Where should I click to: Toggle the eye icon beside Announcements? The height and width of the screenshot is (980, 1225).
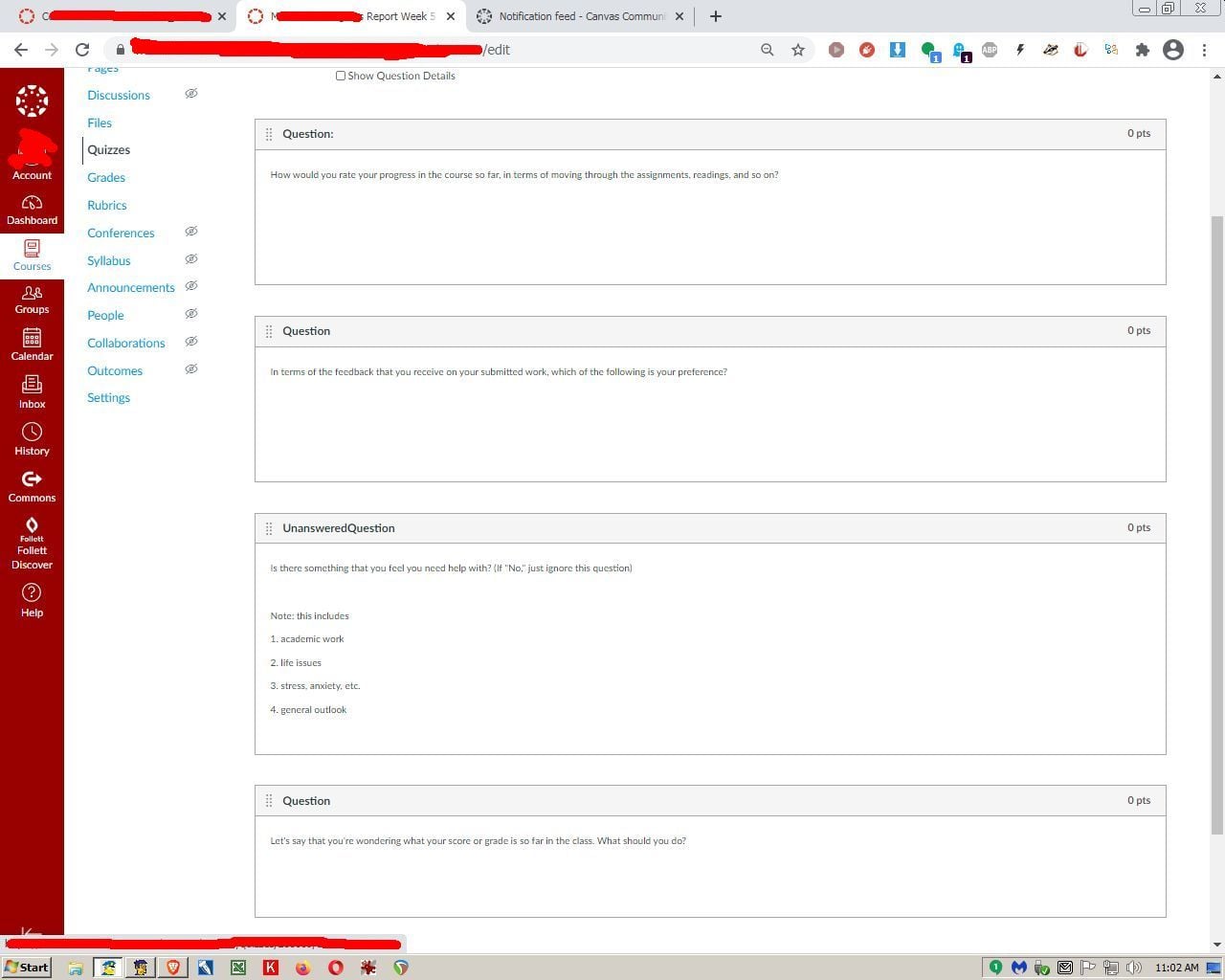click(191, 286)
